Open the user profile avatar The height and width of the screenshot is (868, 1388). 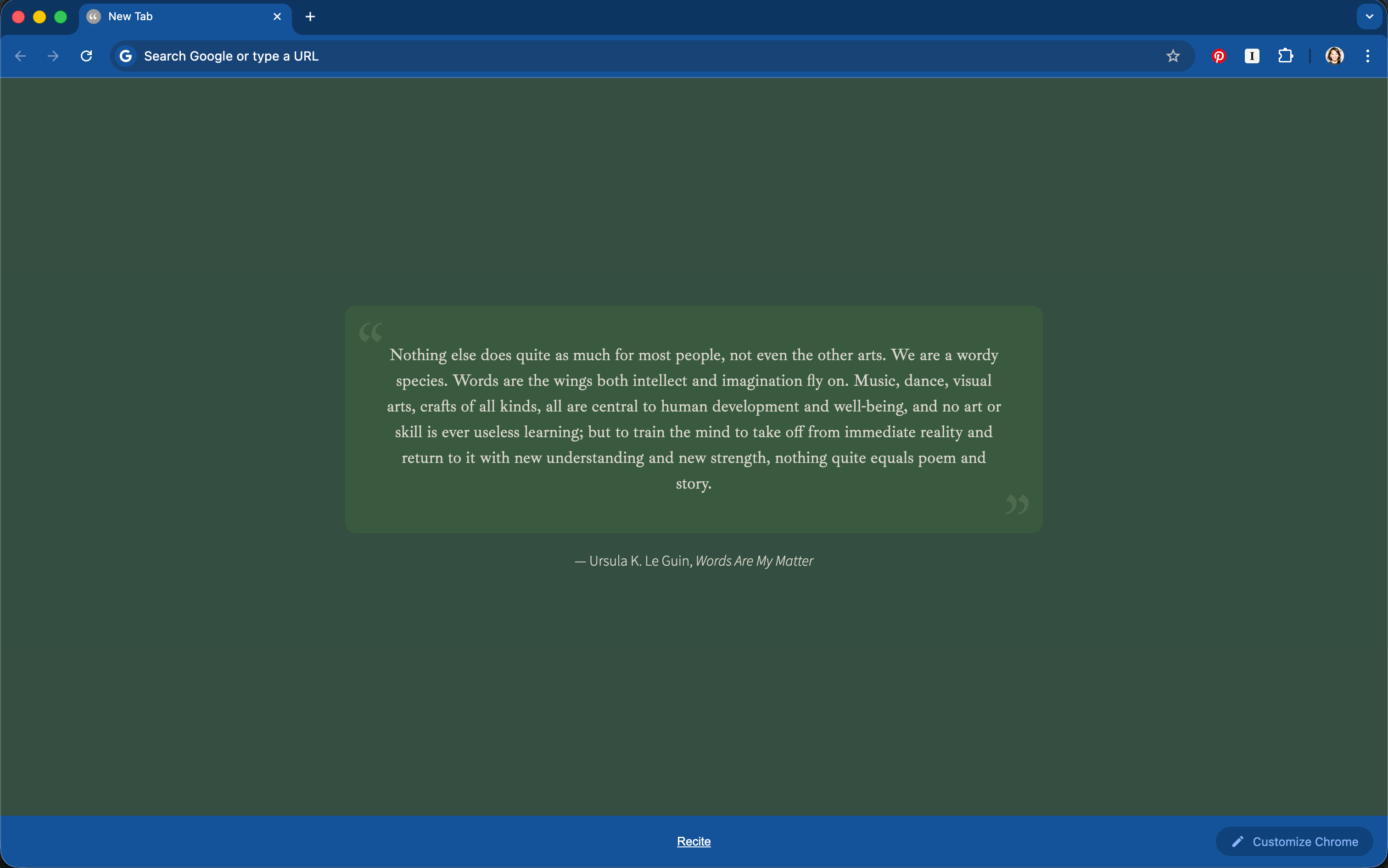pyautogui.click(x=1334, y=56)
